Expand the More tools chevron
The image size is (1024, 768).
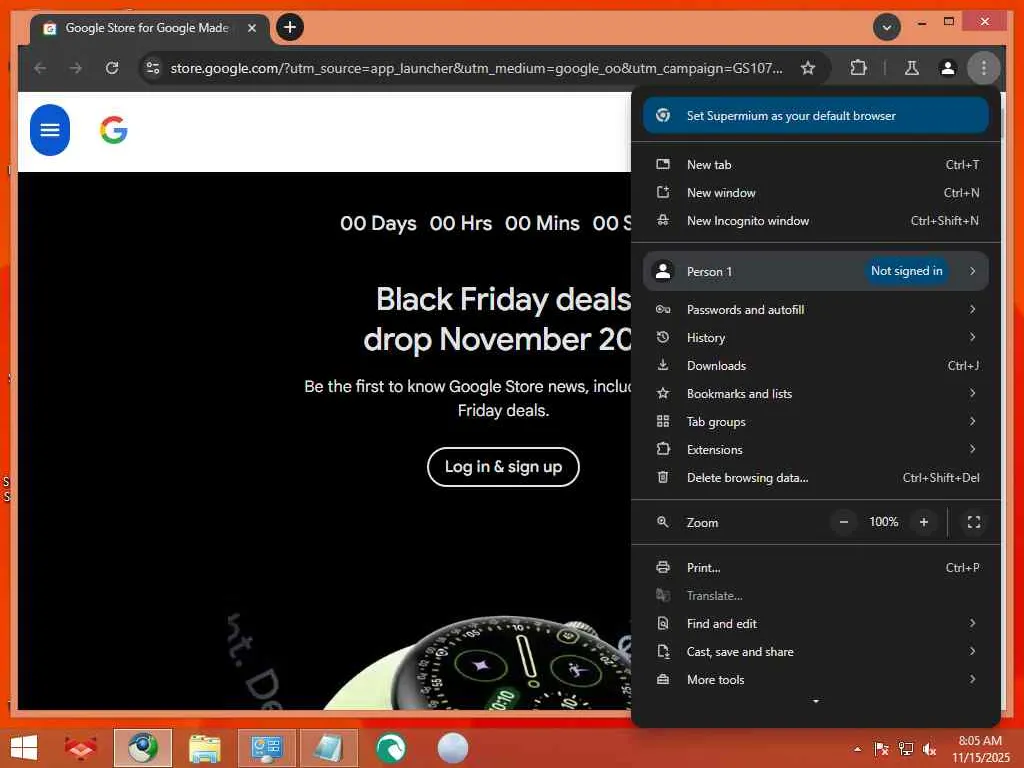[972, 679]
